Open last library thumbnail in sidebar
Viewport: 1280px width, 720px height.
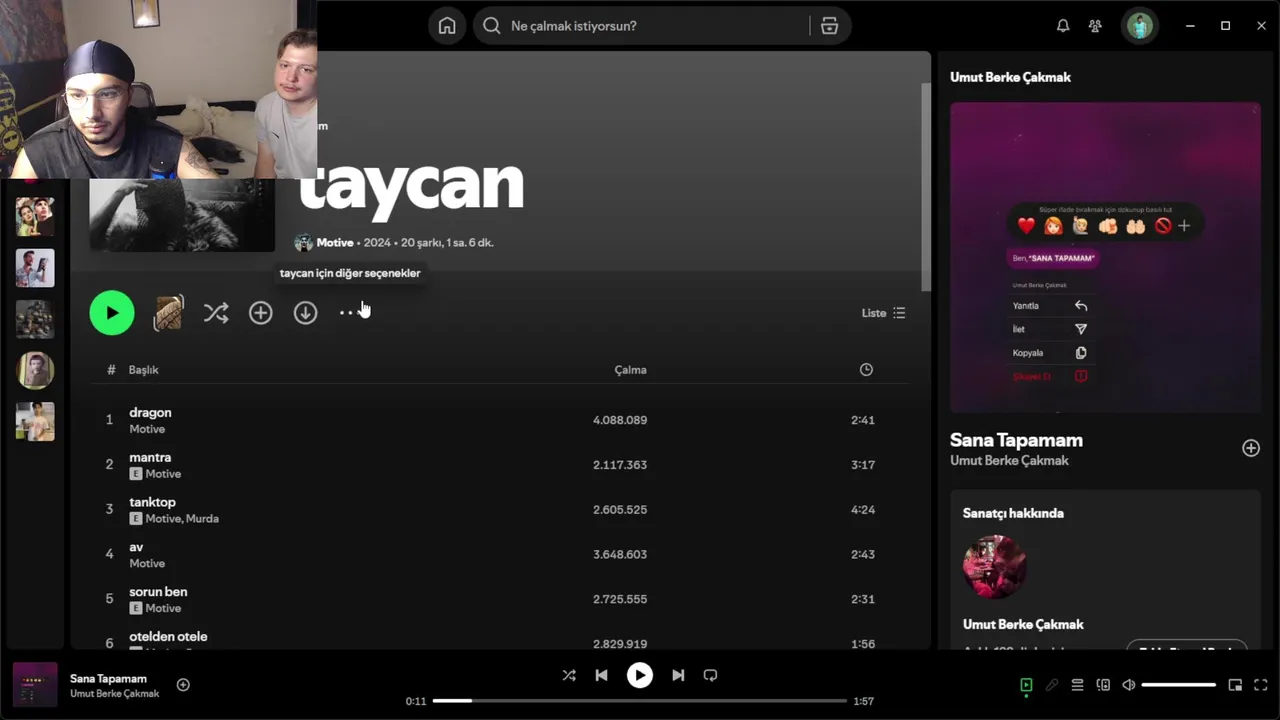pos(35,422)
